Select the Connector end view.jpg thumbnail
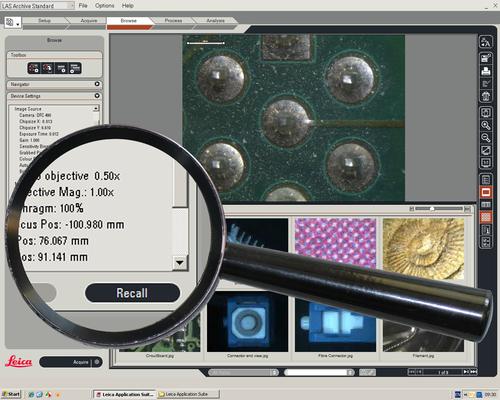 click(x=247, y=322)
